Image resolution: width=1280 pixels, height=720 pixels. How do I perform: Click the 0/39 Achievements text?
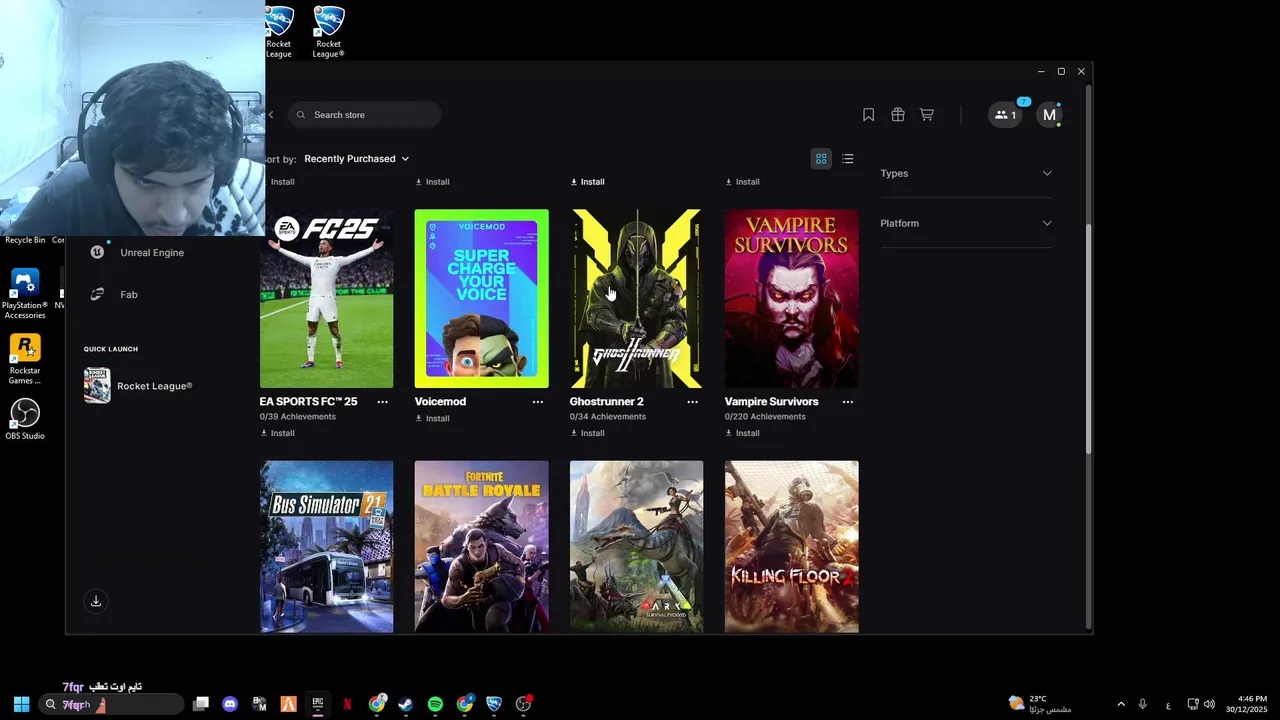[x=298, y=417]
